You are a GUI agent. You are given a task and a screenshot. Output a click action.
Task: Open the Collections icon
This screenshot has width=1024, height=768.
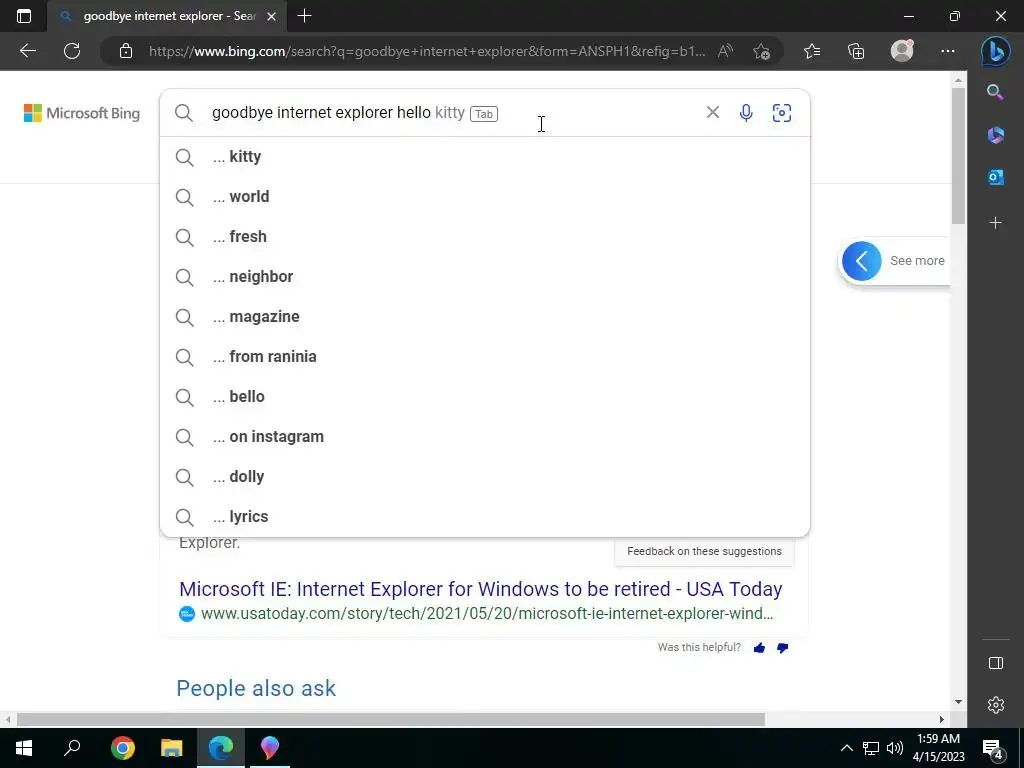coord(856,51)
